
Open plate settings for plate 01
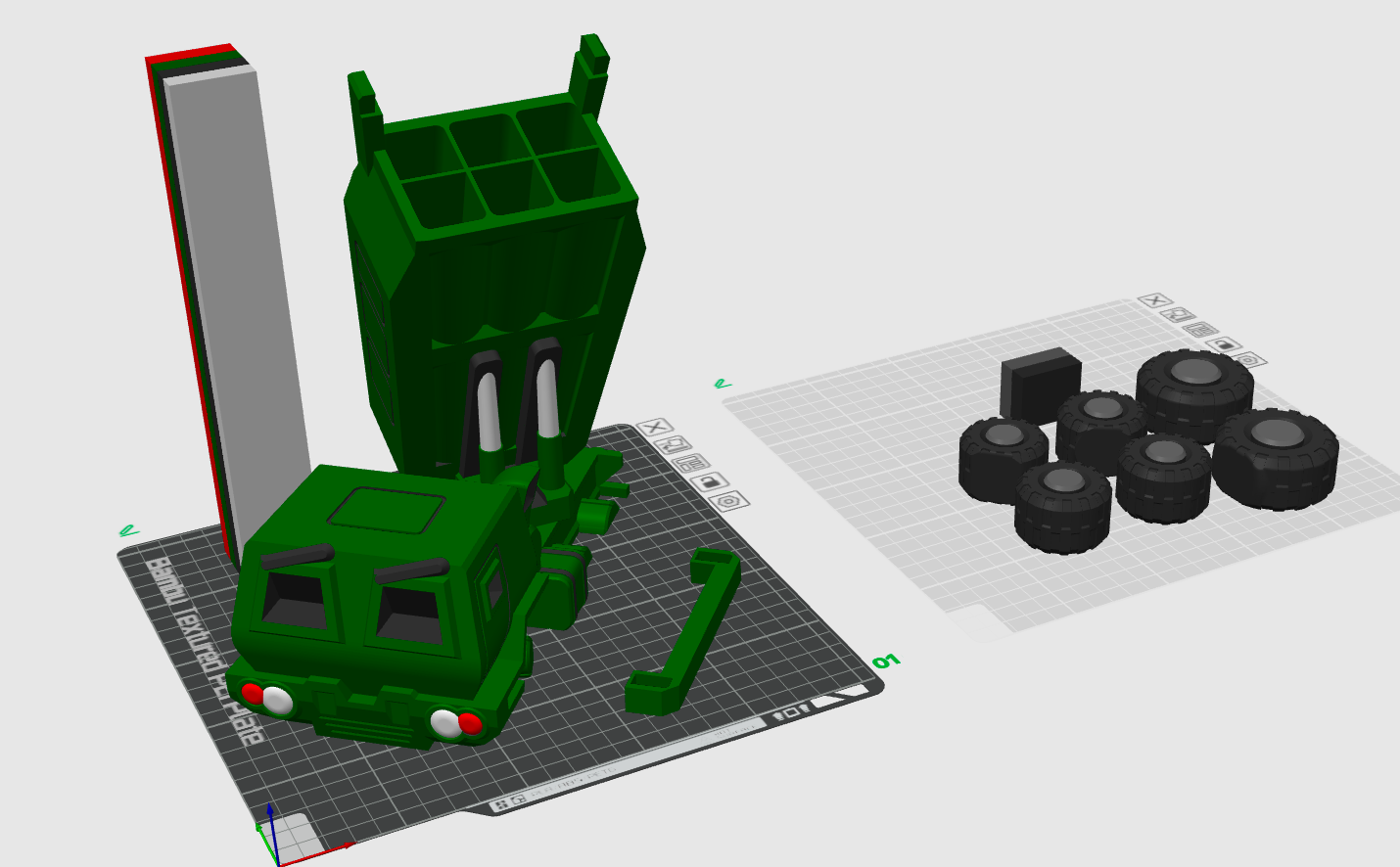(x=730, y=501)
